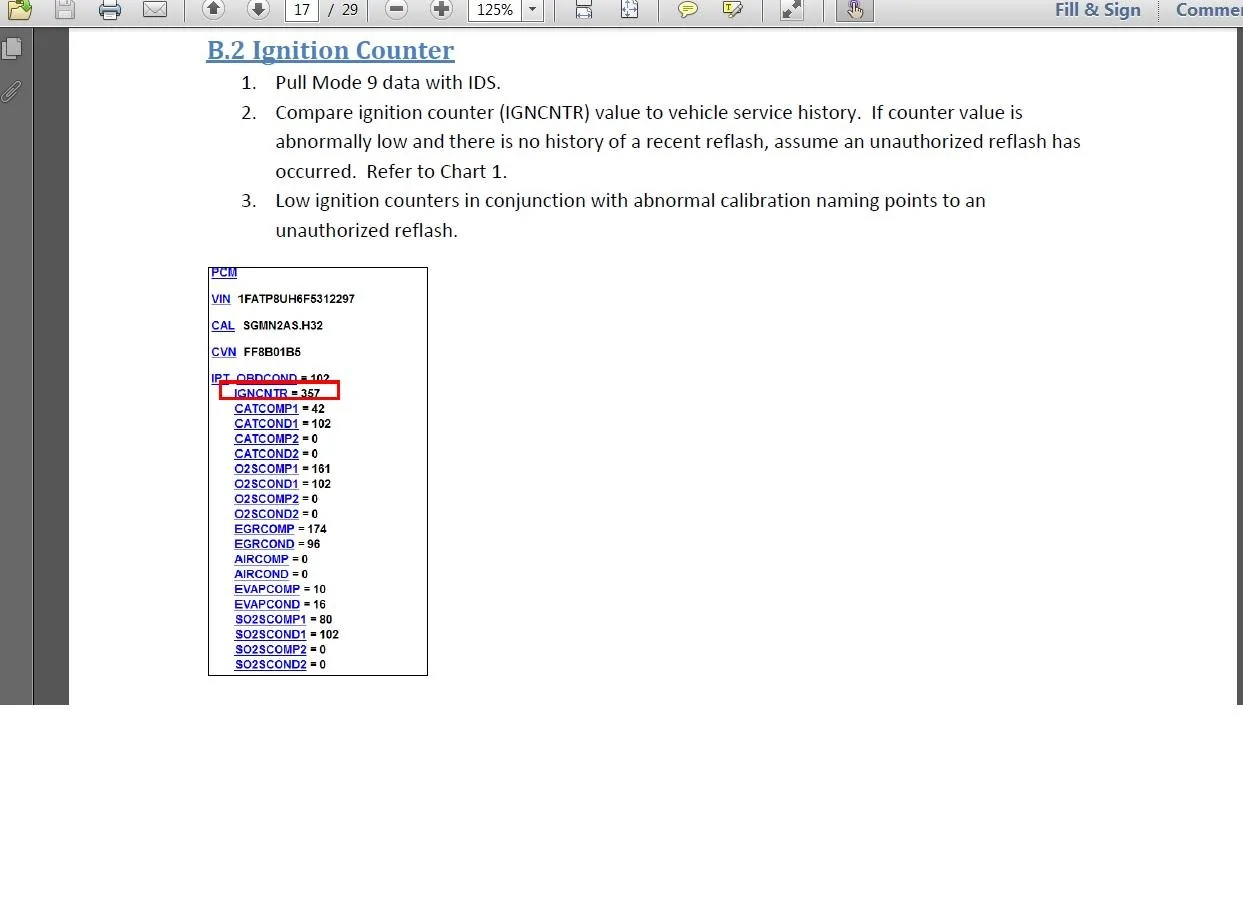The height and width of the screenshot is (908, 1243).
Task: Click the CVN link
Action: point(224,352)
